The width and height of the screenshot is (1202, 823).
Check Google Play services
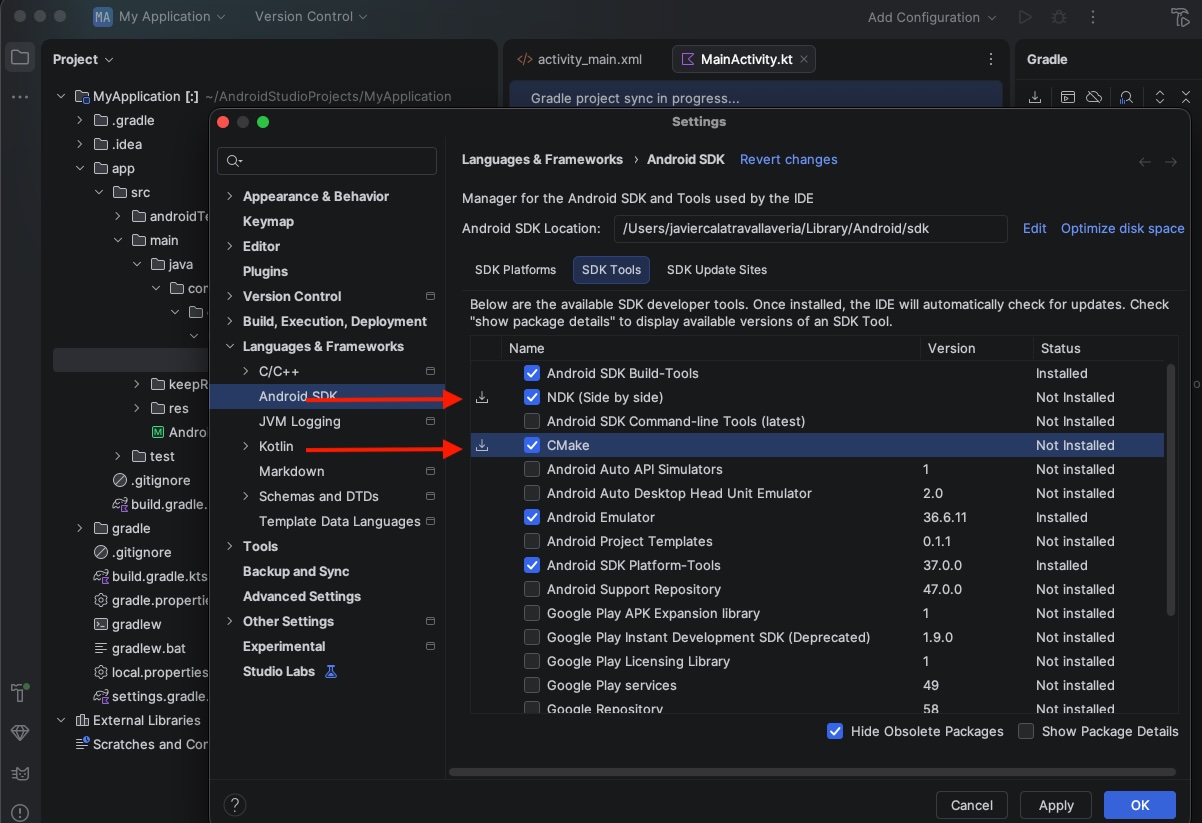click(x=532, y=685)
